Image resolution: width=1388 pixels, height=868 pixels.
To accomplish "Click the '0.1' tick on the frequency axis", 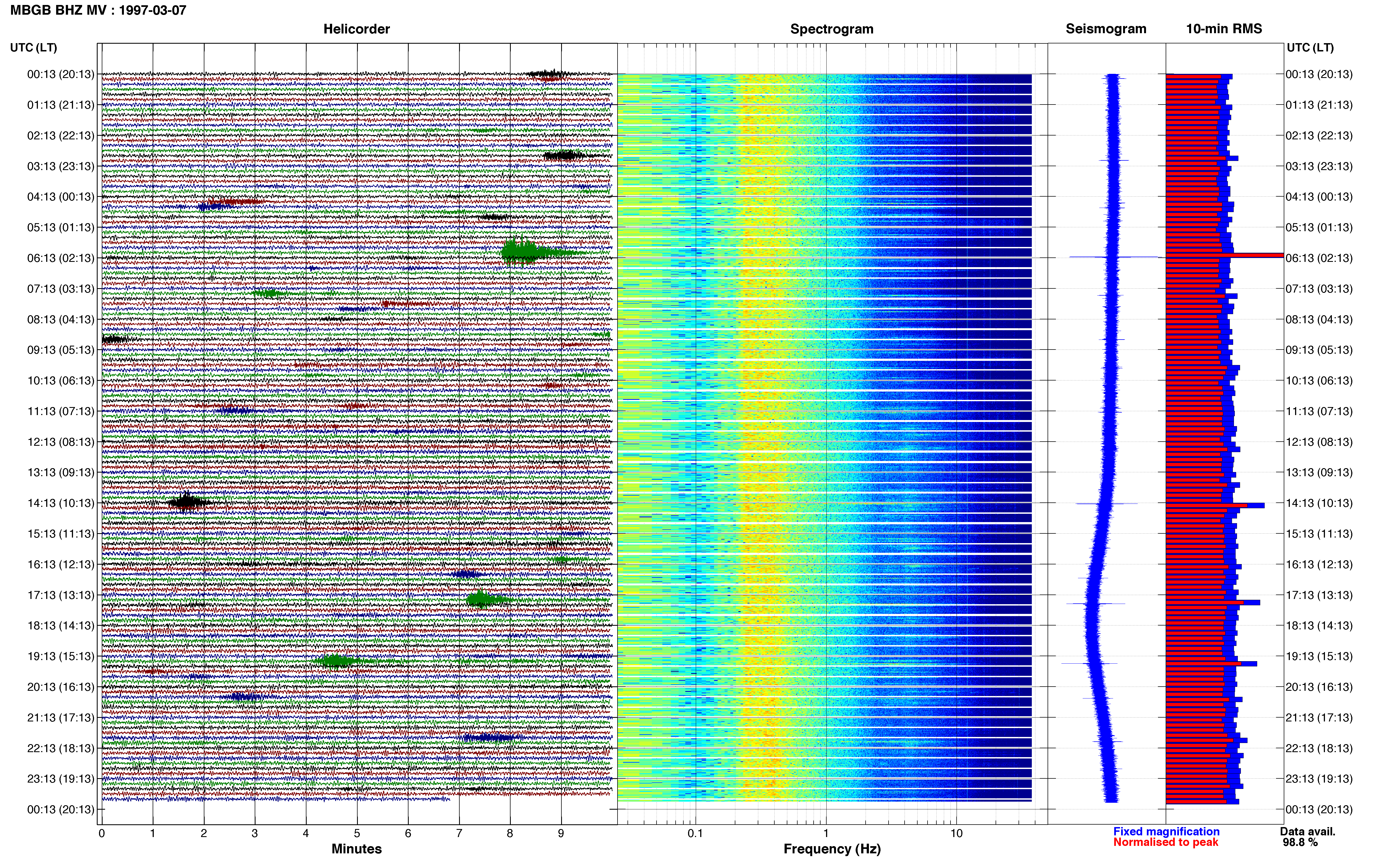I will pos(695,833).
